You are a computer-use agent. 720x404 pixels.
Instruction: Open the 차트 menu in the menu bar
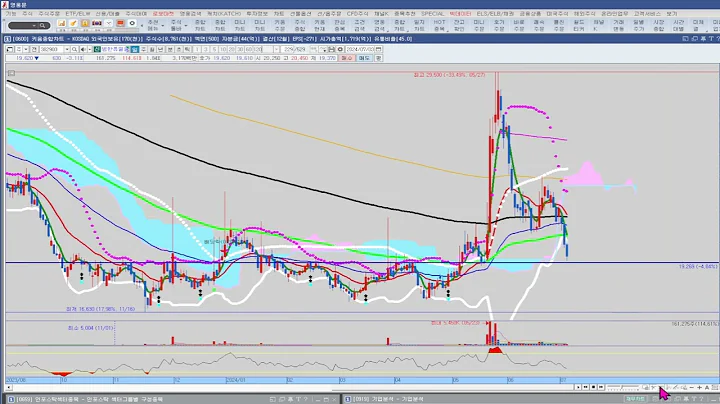(279, 14)
